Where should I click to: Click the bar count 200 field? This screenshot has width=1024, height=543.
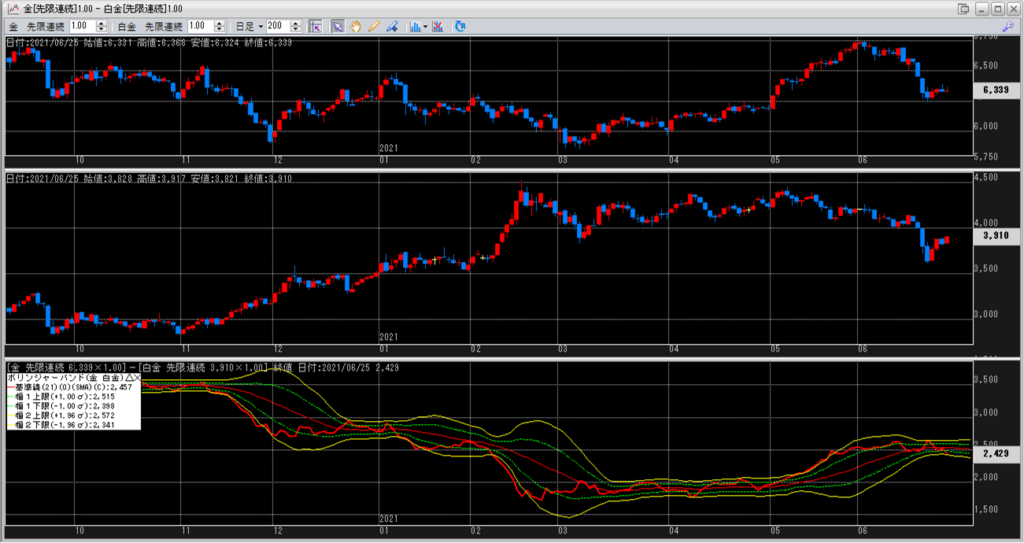[277, 25]
